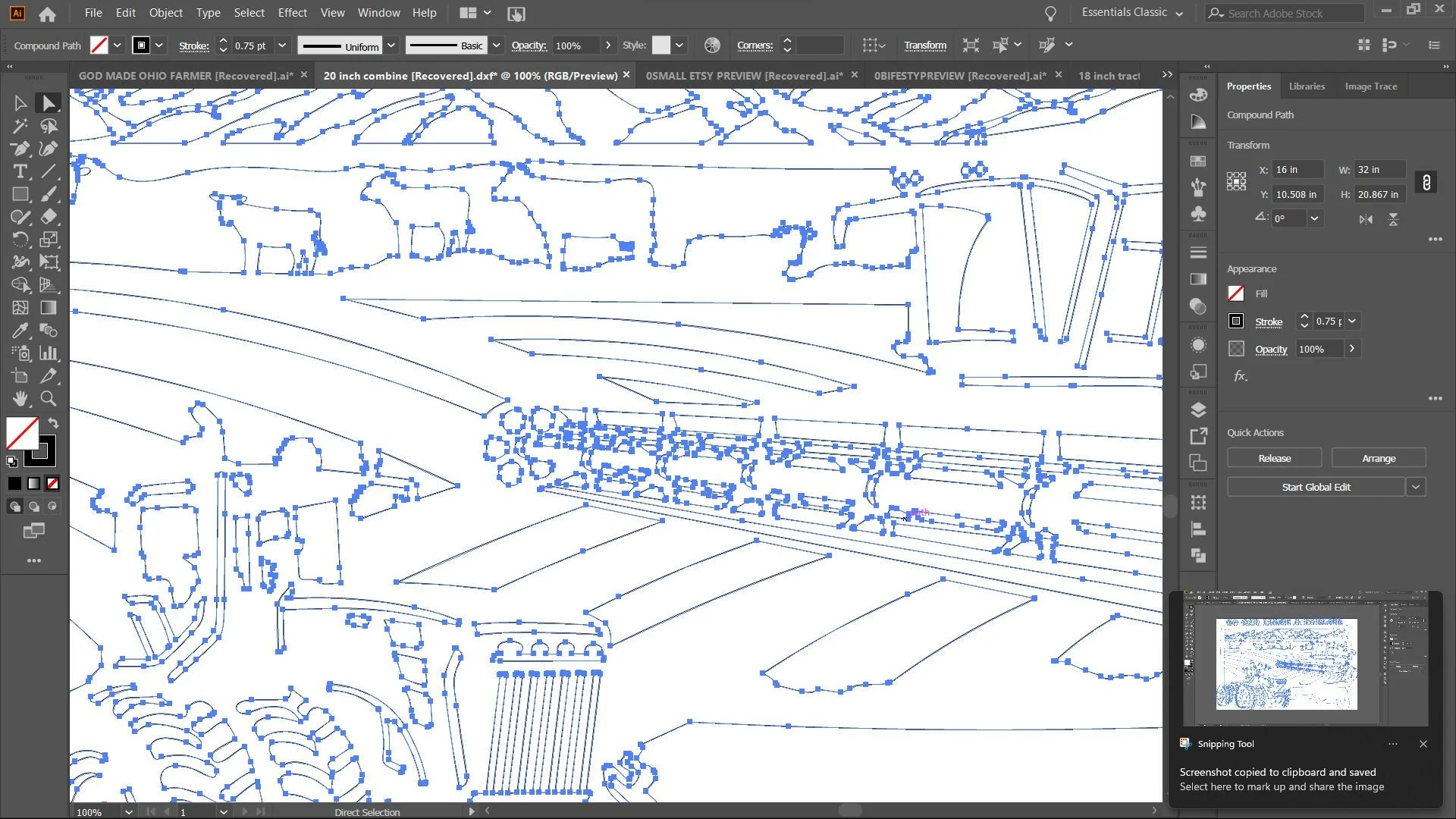Viewport: 1456px width, 819px height.
Task: Expand the Start Global Edit options arrow
Action: pyautogui.click(x=1416, y=487)
